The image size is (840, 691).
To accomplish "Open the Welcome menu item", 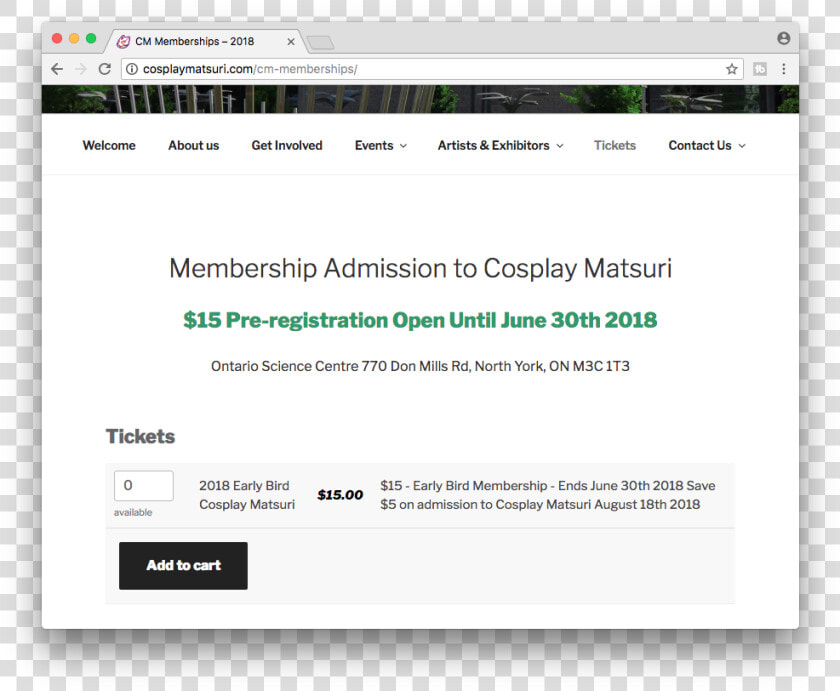I will pyautogui.click(x=109, y=146).
